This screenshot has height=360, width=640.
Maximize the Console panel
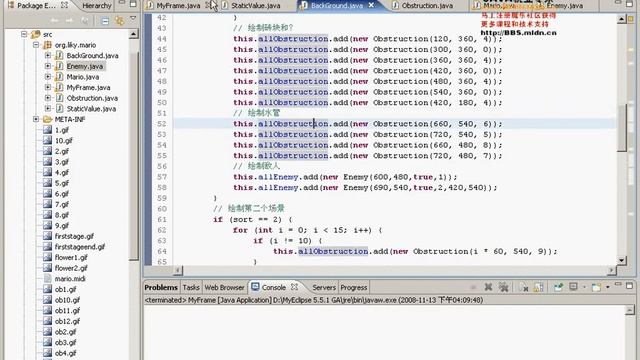click(x=629, y=286)
